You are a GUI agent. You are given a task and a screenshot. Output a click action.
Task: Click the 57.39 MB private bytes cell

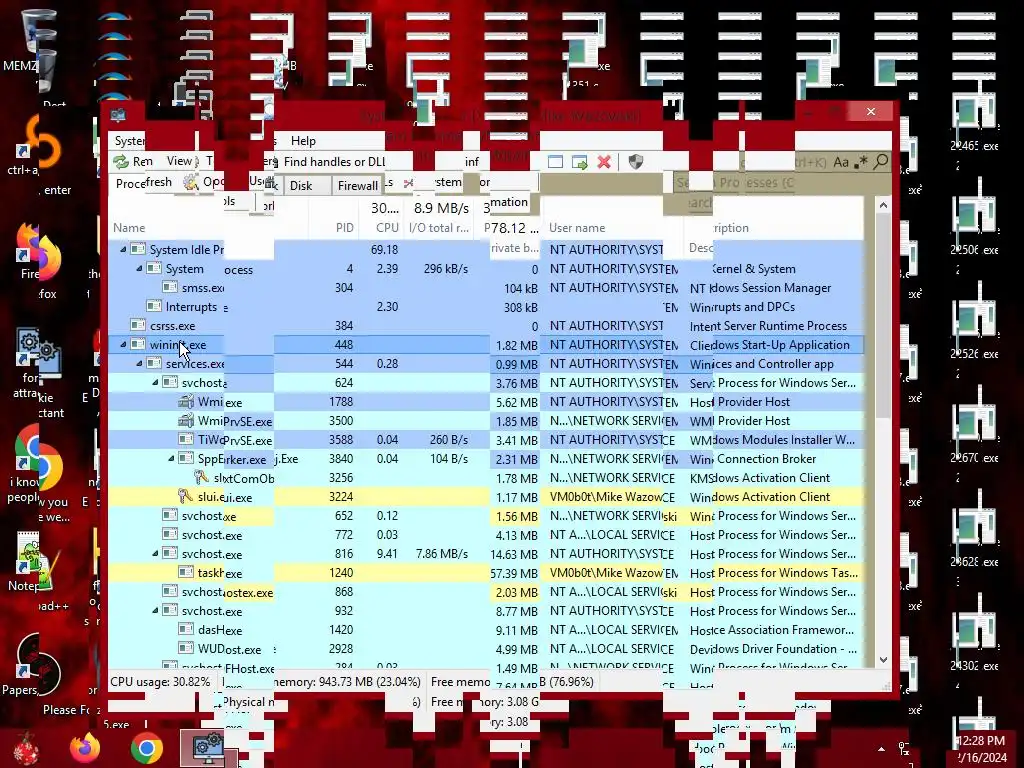(514, 573)
